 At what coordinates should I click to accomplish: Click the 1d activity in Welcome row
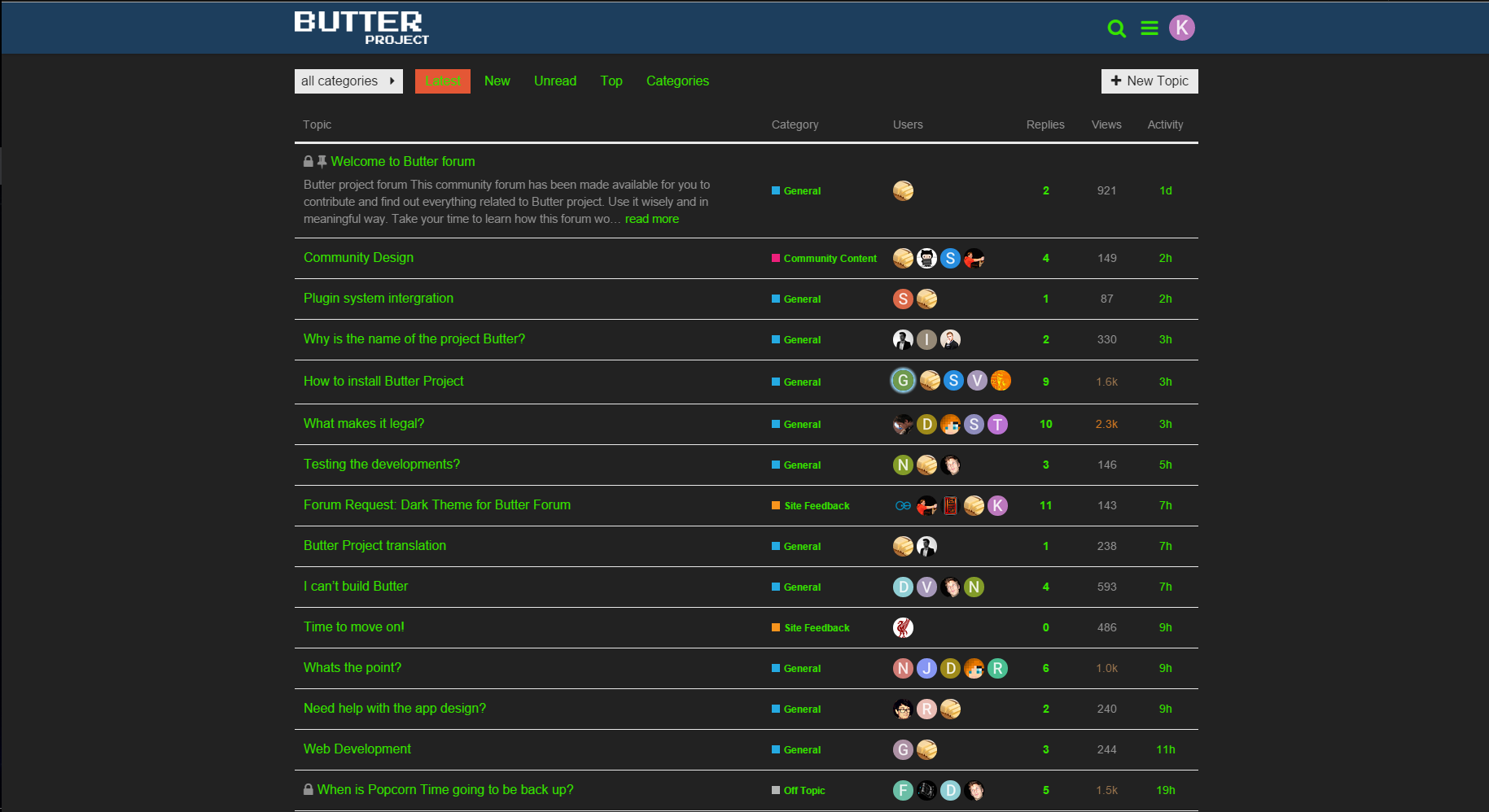(1166, 190)
